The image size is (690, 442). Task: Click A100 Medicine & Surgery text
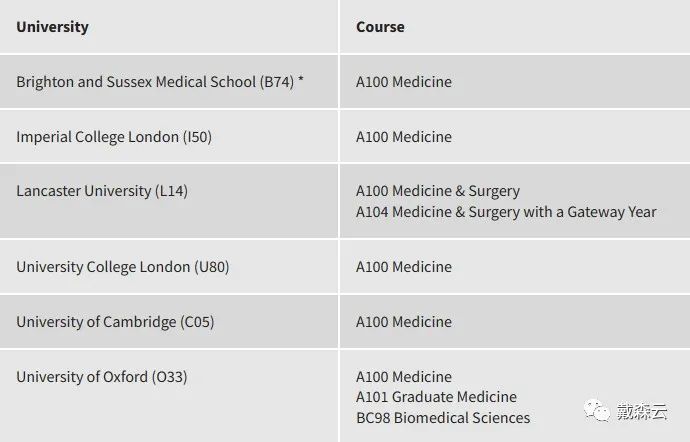pos(438,191)
